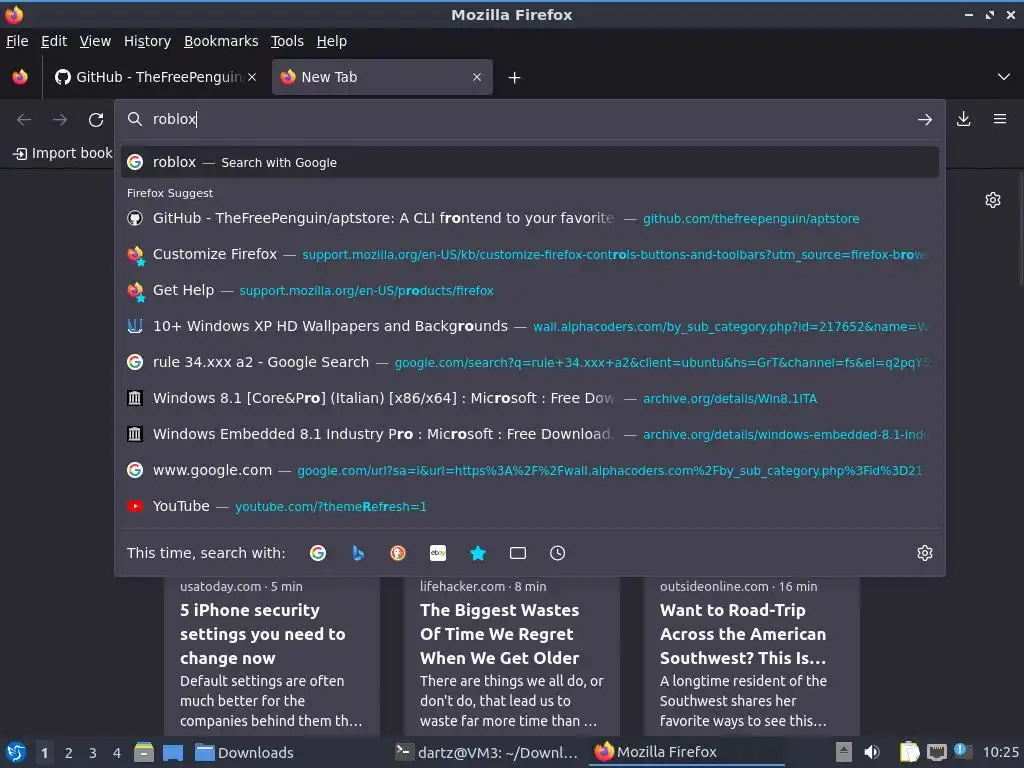Click show desktop icon in taskbar

(x=172, y=752)
